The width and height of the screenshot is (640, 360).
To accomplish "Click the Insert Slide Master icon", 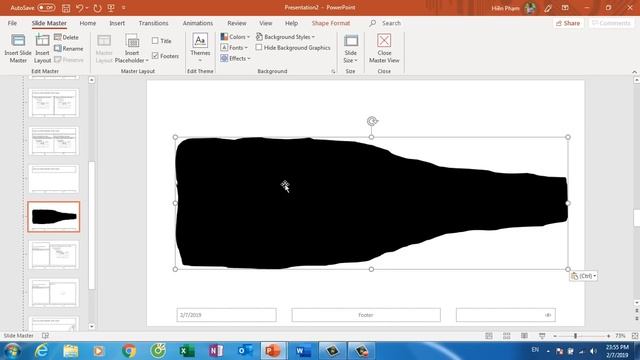I will (x=18, y=49).
